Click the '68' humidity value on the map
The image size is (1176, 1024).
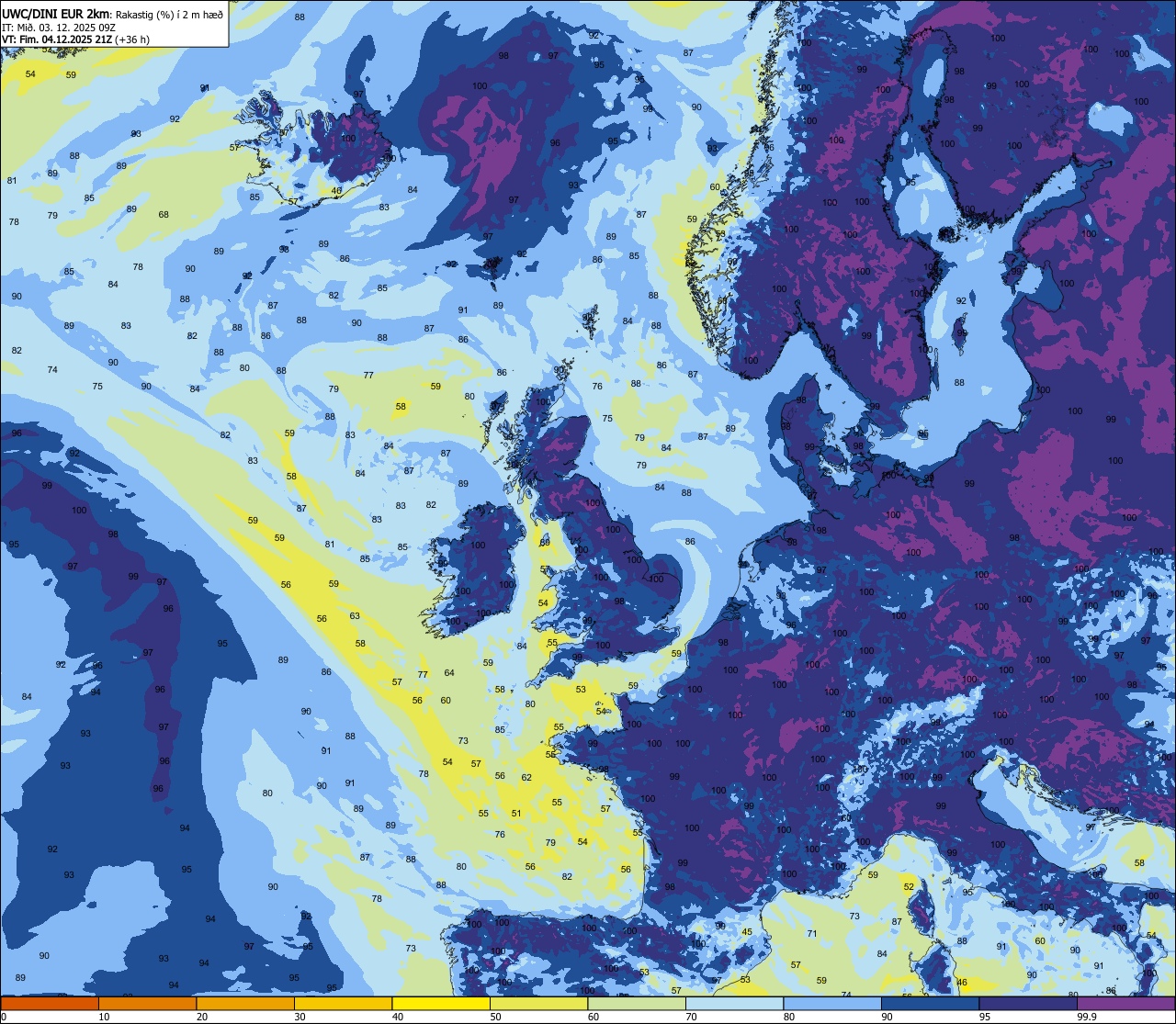[164, 214]
